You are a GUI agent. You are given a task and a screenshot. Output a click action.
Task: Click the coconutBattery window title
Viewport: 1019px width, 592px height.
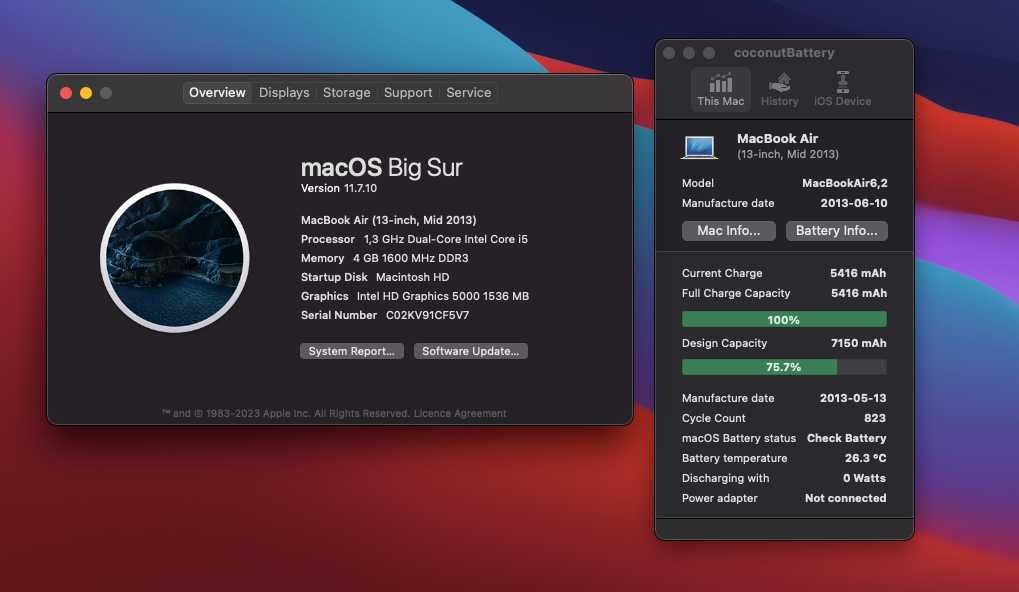point(784,53)
